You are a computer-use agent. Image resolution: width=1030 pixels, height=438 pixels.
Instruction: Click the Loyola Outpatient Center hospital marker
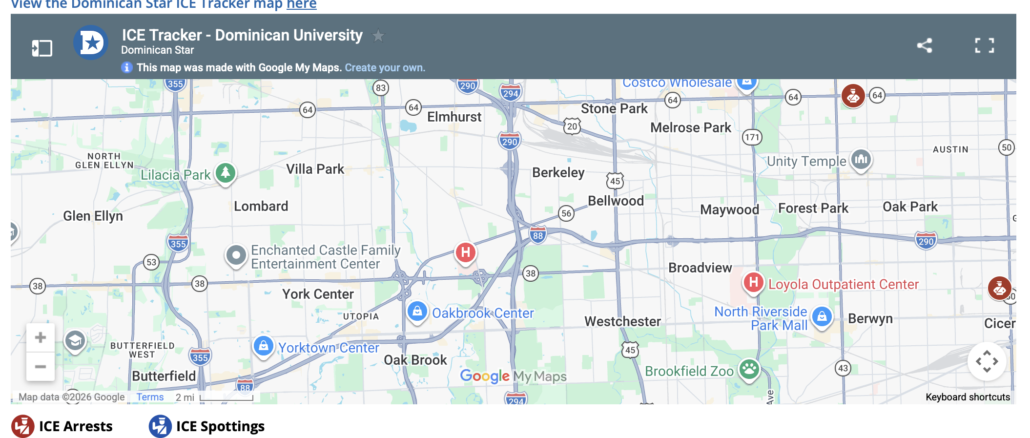pos(754,284)
